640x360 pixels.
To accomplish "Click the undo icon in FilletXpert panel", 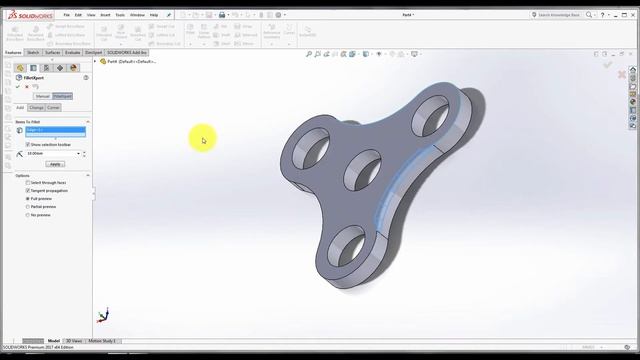I will point(36,87).
